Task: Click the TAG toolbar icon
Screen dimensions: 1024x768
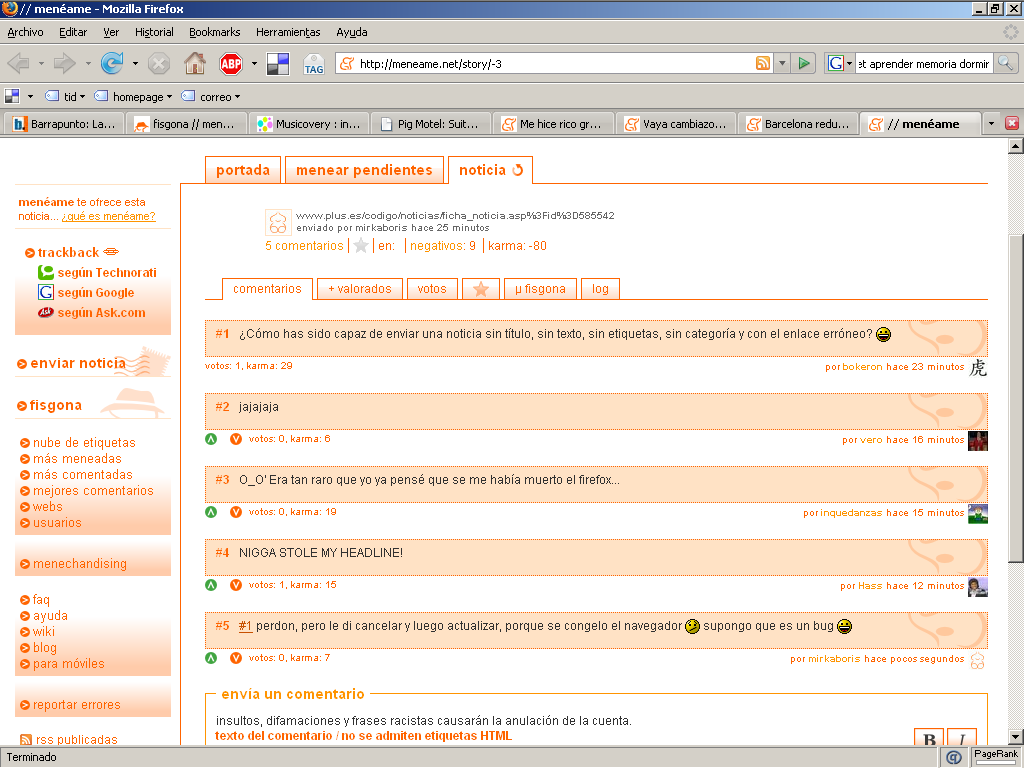Action: pos(313,65)
